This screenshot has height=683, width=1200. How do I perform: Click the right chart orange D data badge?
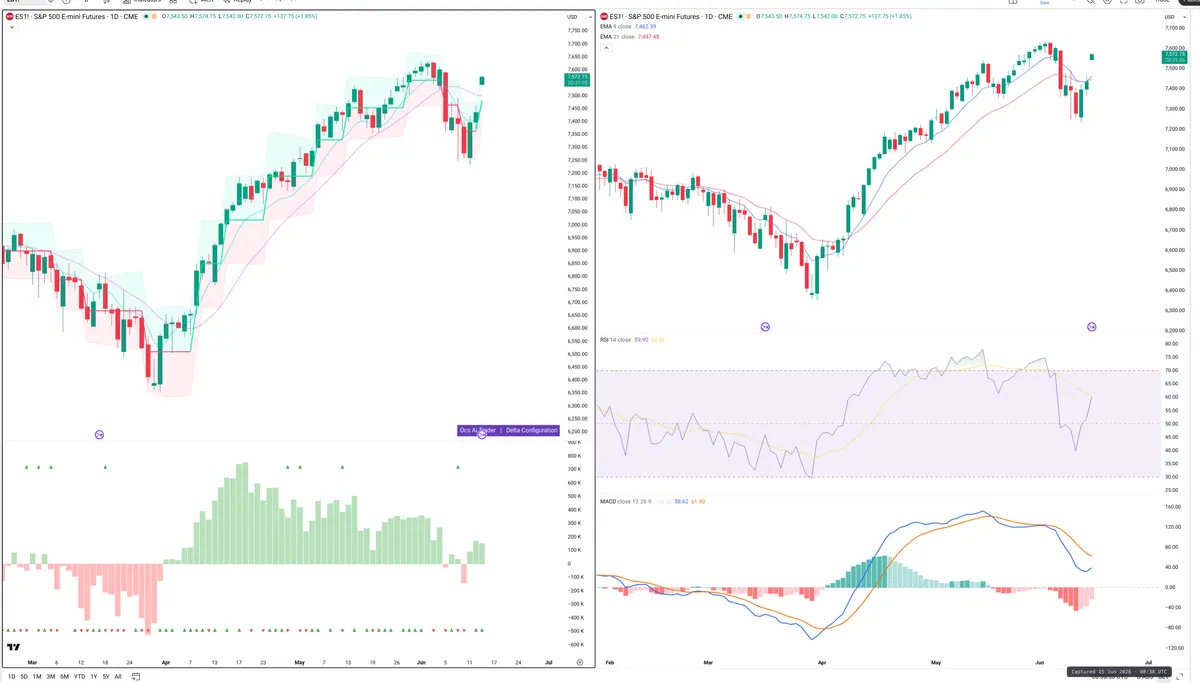(x=749, y=17)
